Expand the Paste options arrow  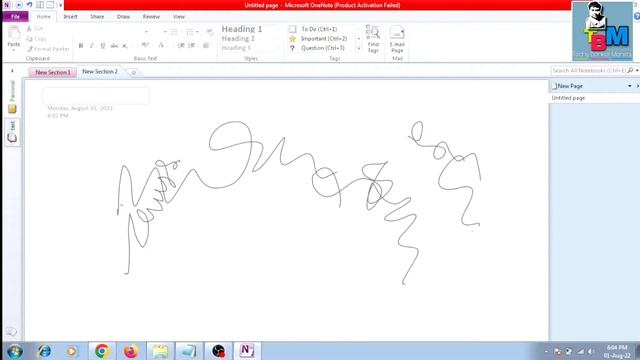13,50
